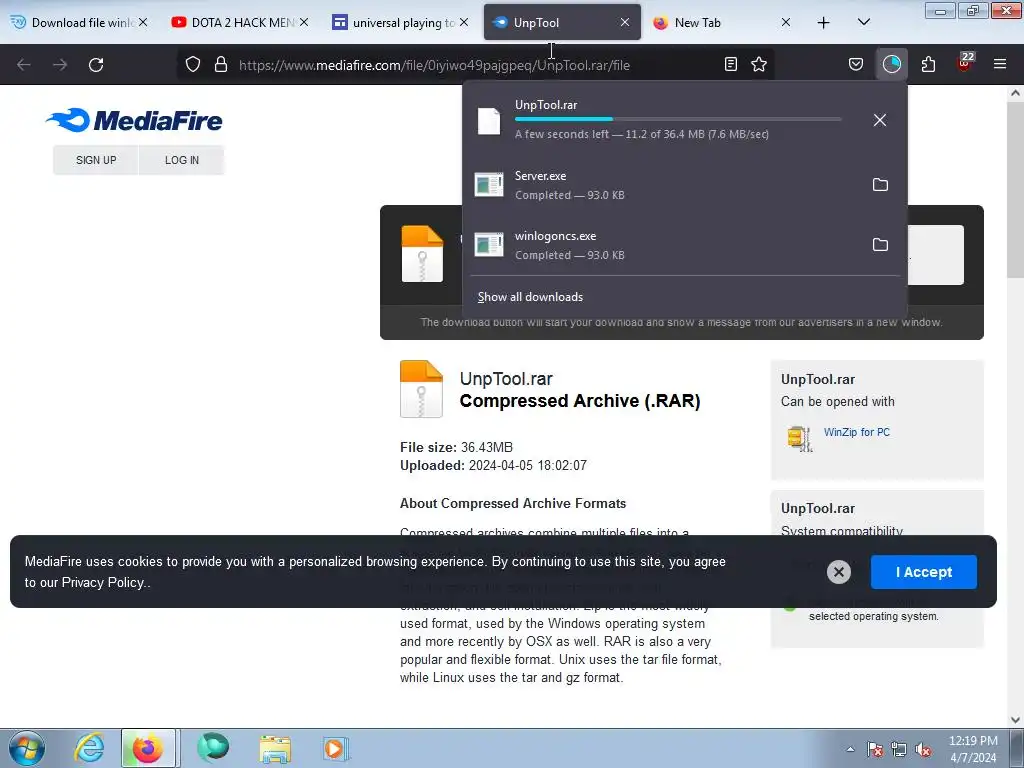Click the WinZip application icon

(x=800, y=438)
